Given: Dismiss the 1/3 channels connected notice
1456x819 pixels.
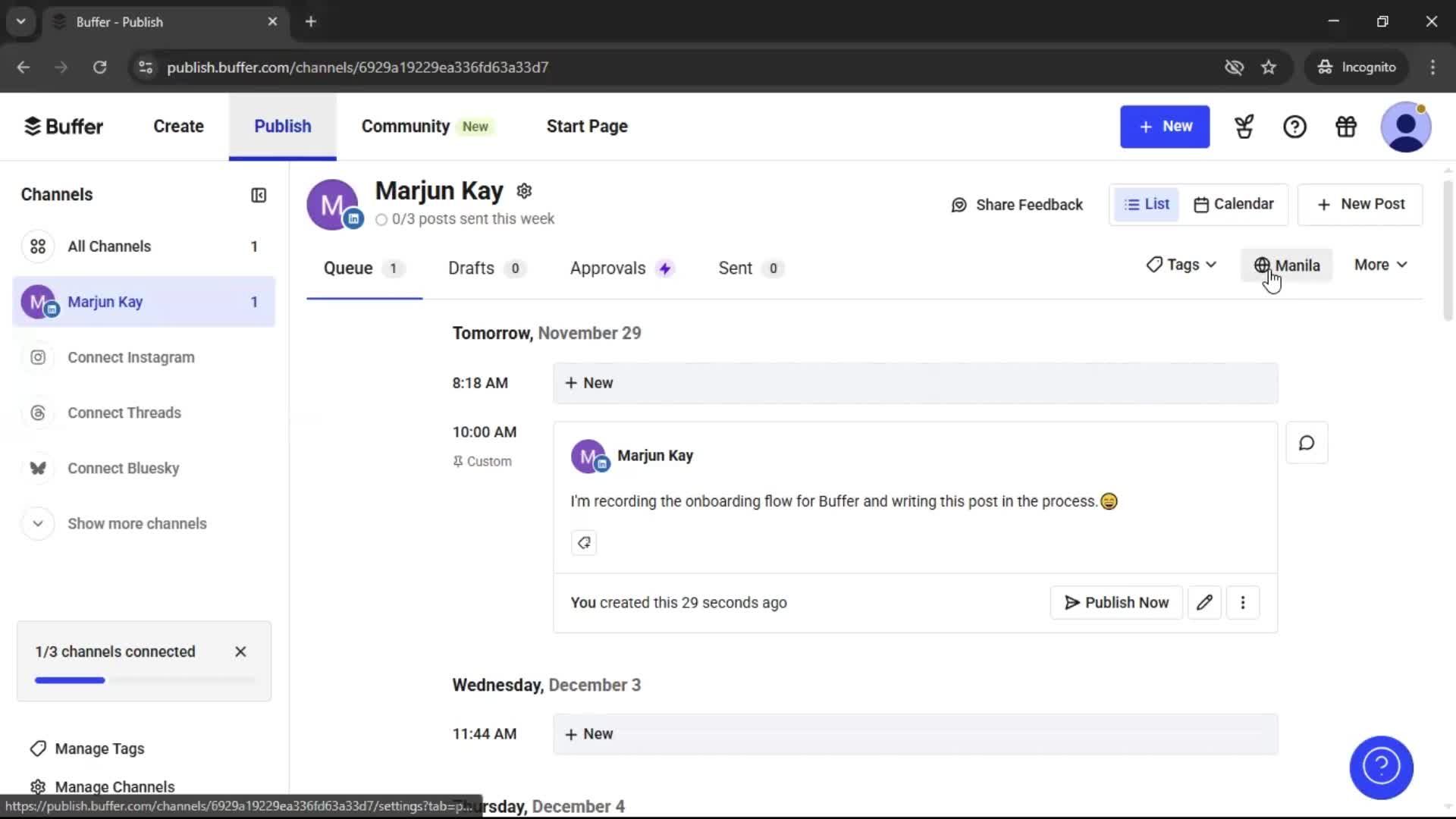Looking at the screenshot, I should point(240,651).
